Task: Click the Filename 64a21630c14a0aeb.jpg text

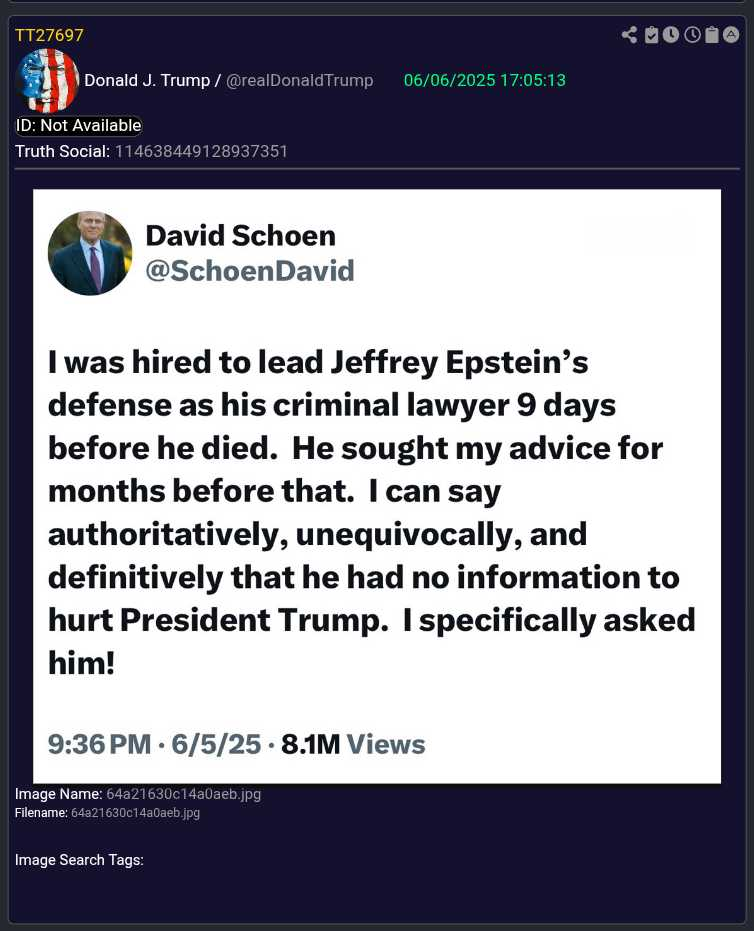Action: coord(135,813)
